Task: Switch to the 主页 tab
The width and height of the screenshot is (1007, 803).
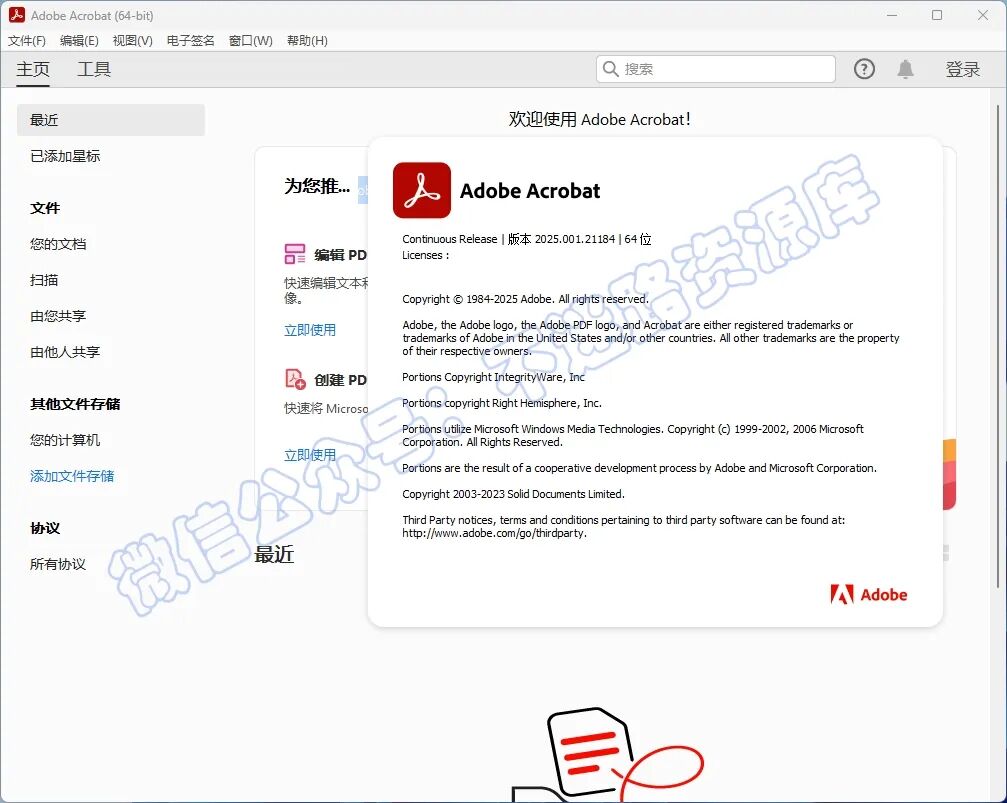Action: [33, 69]
